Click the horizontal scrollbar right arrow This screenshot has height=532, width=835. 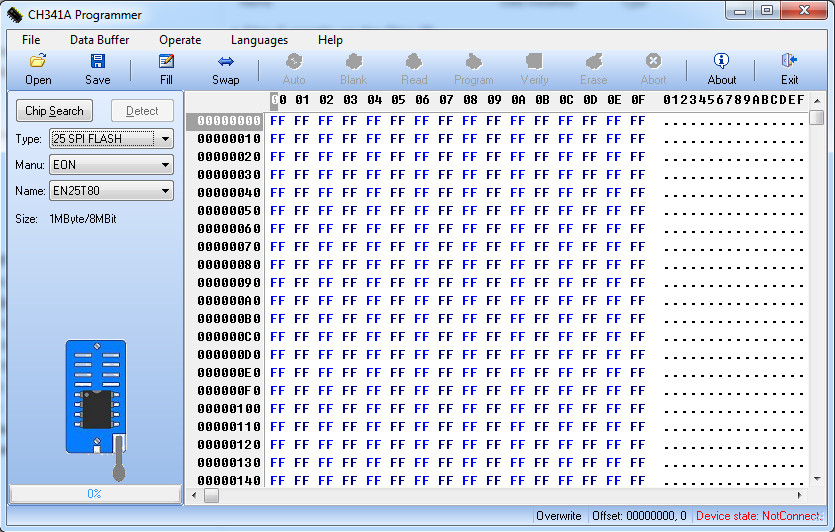[x=800, y=495]
